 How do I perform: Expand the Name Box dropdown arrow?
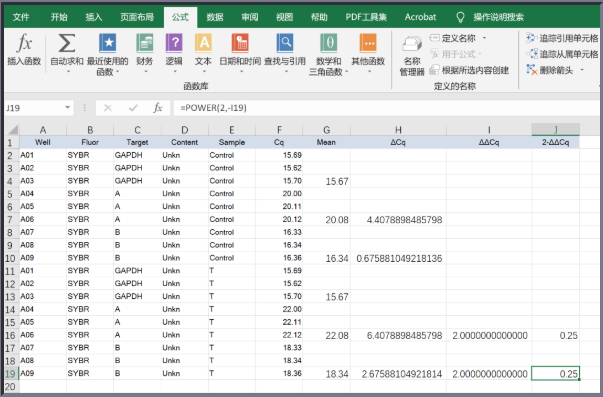[x=68, y=107]
